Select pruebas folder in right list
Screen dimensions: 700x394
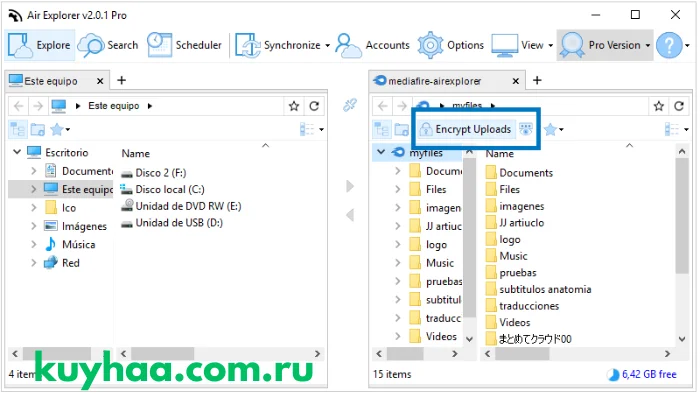pyautogui.click(x=511, y=273)
